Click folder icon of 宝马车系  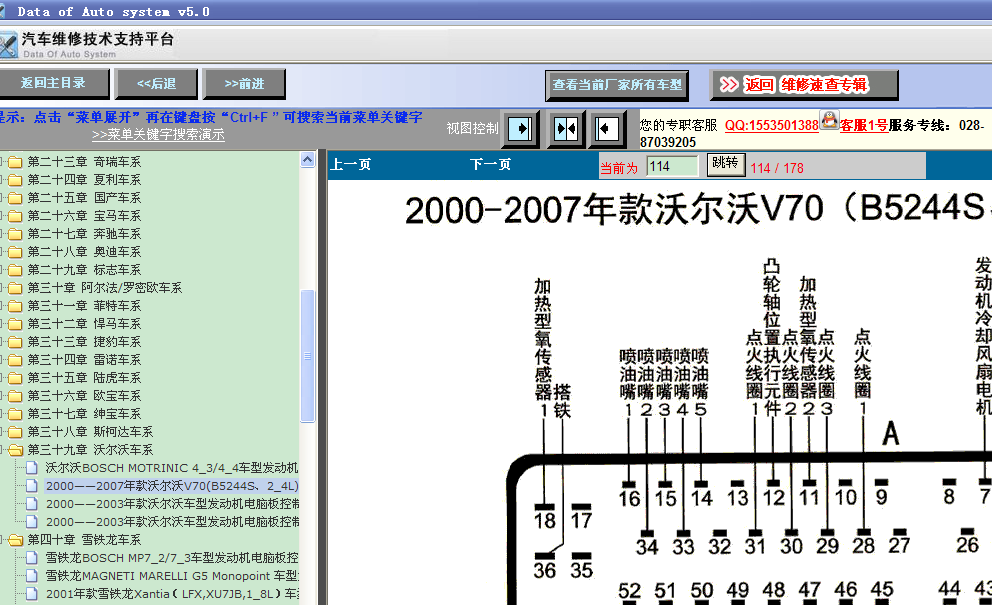pos(15,216)
